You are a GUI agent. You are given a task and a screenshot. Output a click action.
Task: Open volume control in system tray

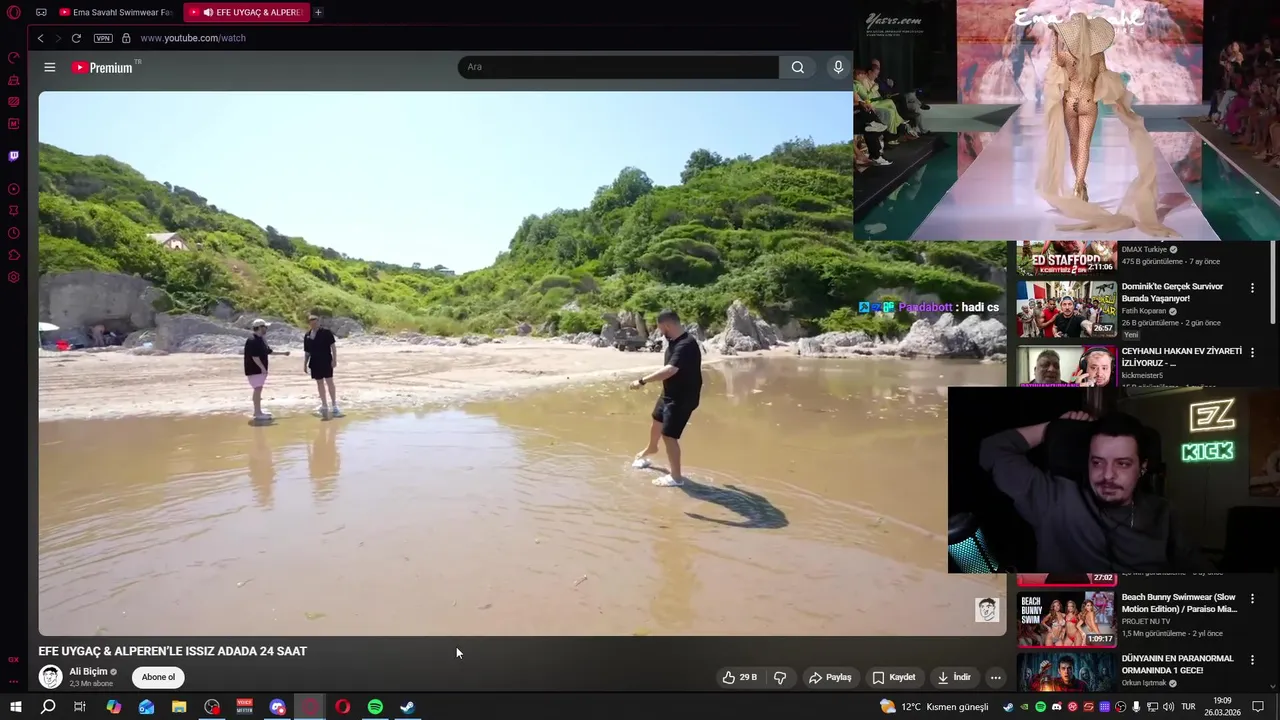coord(1168,707)
